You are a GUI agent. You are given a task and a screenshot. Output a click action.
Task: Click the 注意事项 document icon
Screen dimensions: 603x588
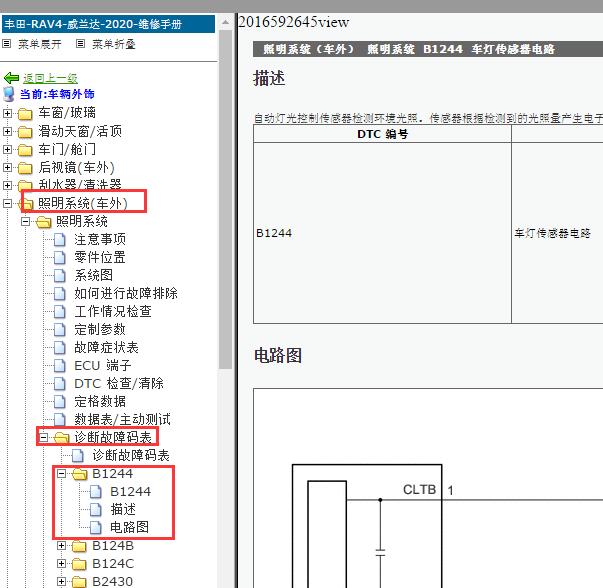(60, 240)
